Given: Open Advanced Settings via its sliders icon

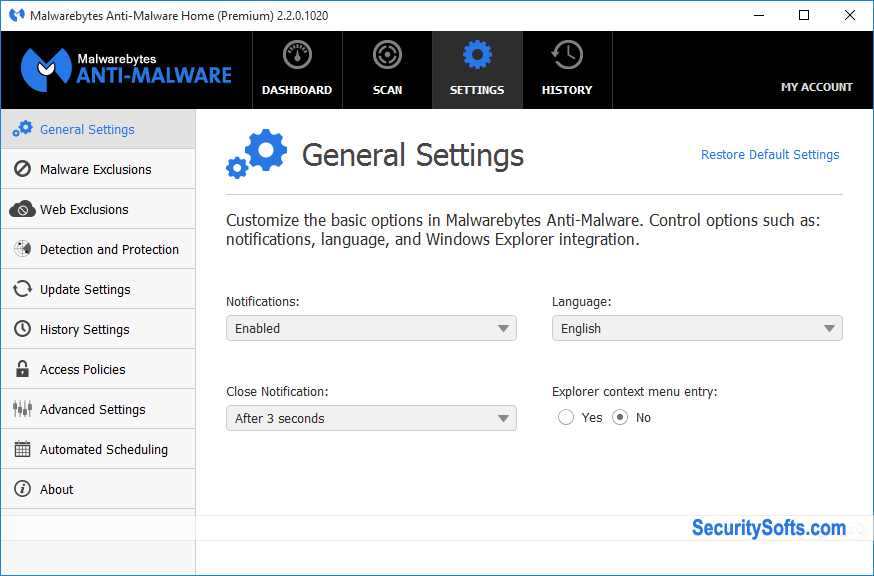Looking at the screenshot, I should coord(22,409).
